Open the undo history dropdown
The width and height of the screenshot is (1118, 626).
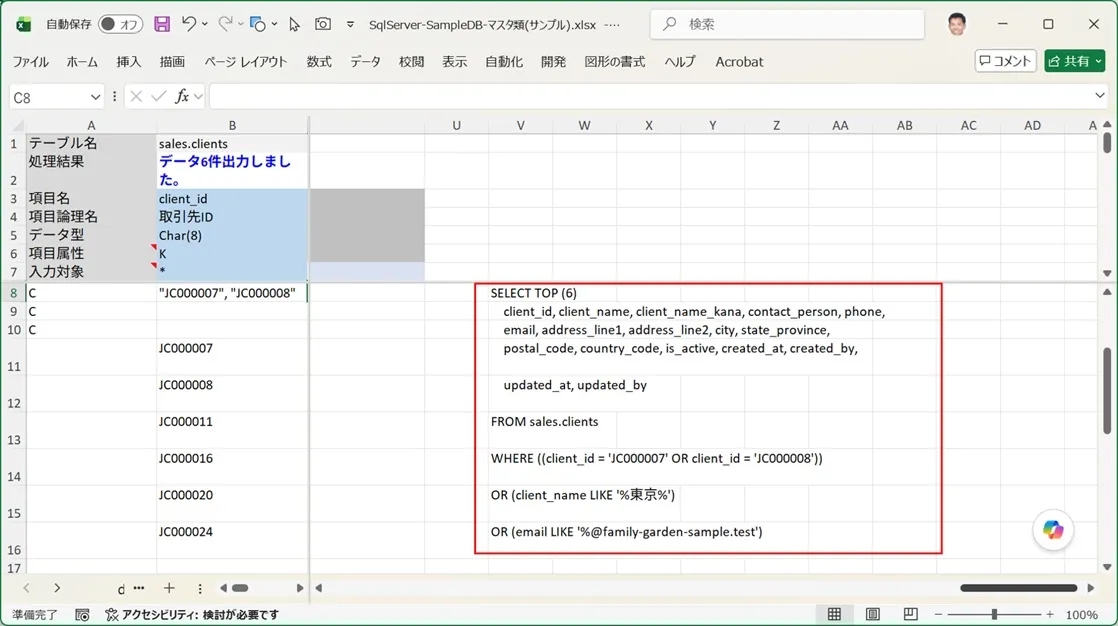[x=205, y=24]
